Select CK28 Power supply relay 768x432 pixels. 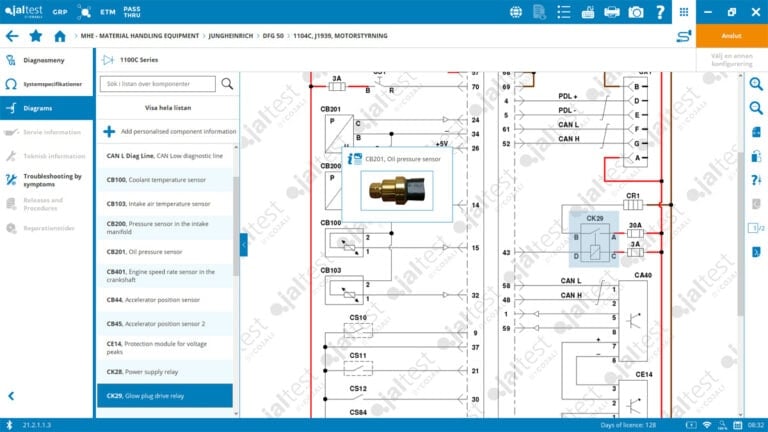(165, 372)
